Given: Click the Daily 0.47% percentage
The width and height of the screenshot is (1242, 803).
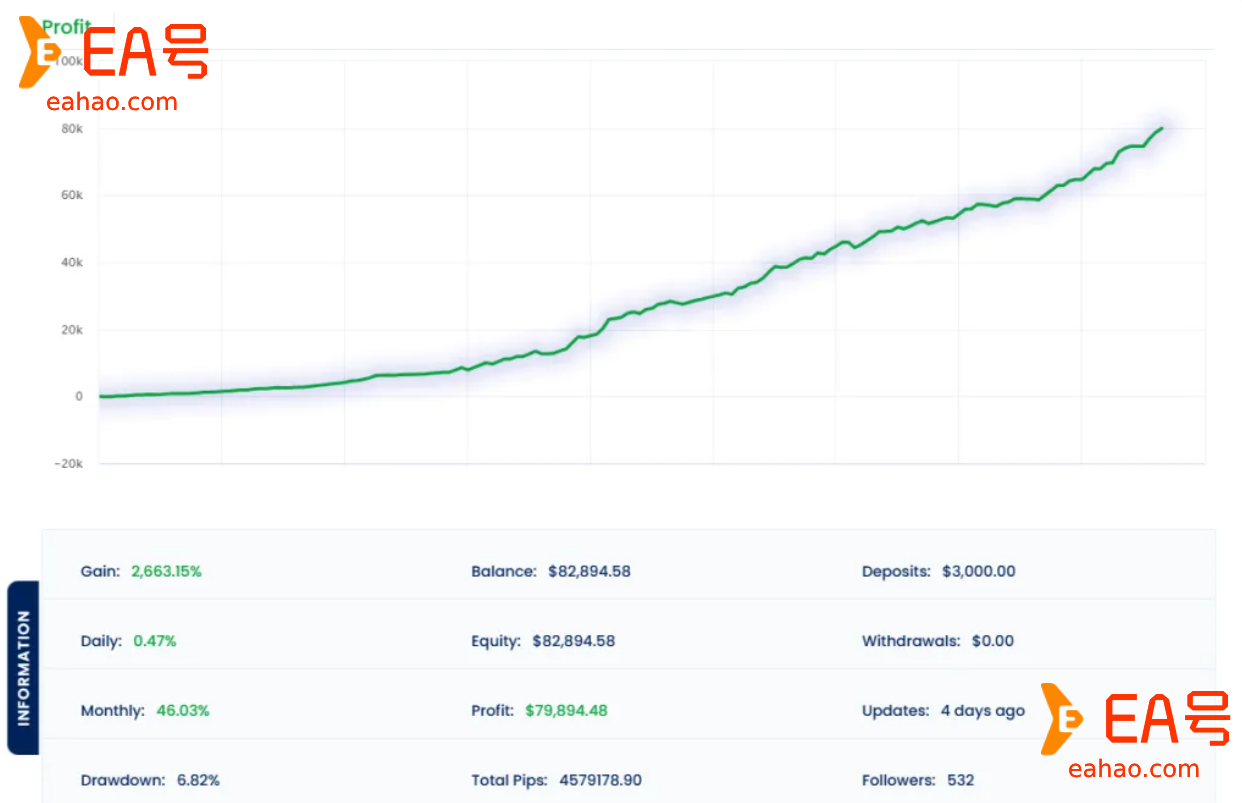Looking at the screenshot, I should pyautogui.click(x=154, y=641).
